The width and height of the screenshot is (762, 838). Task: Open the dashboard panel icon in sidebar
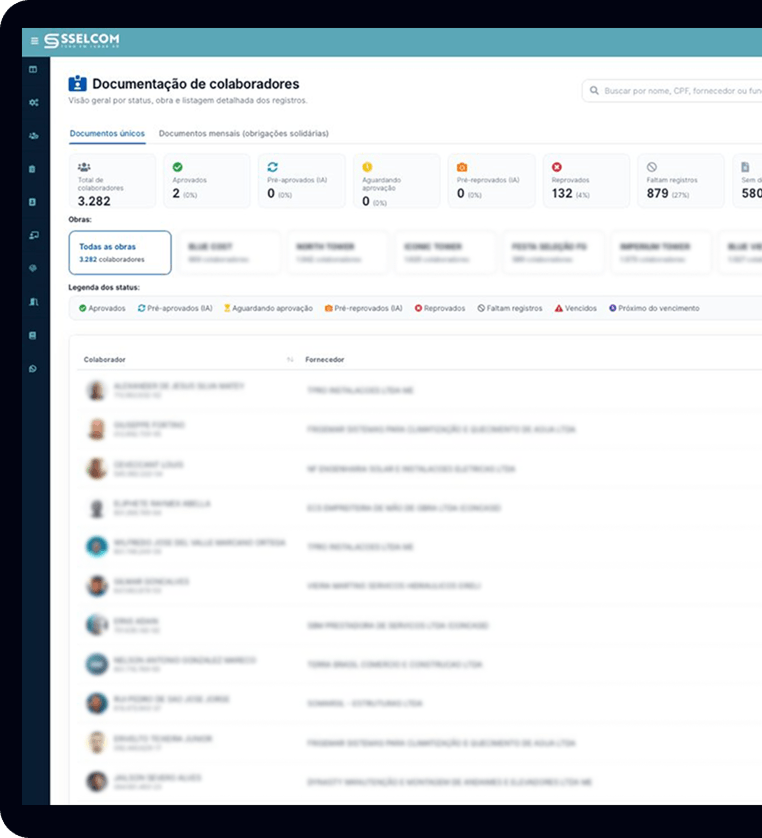click(33, 69)
